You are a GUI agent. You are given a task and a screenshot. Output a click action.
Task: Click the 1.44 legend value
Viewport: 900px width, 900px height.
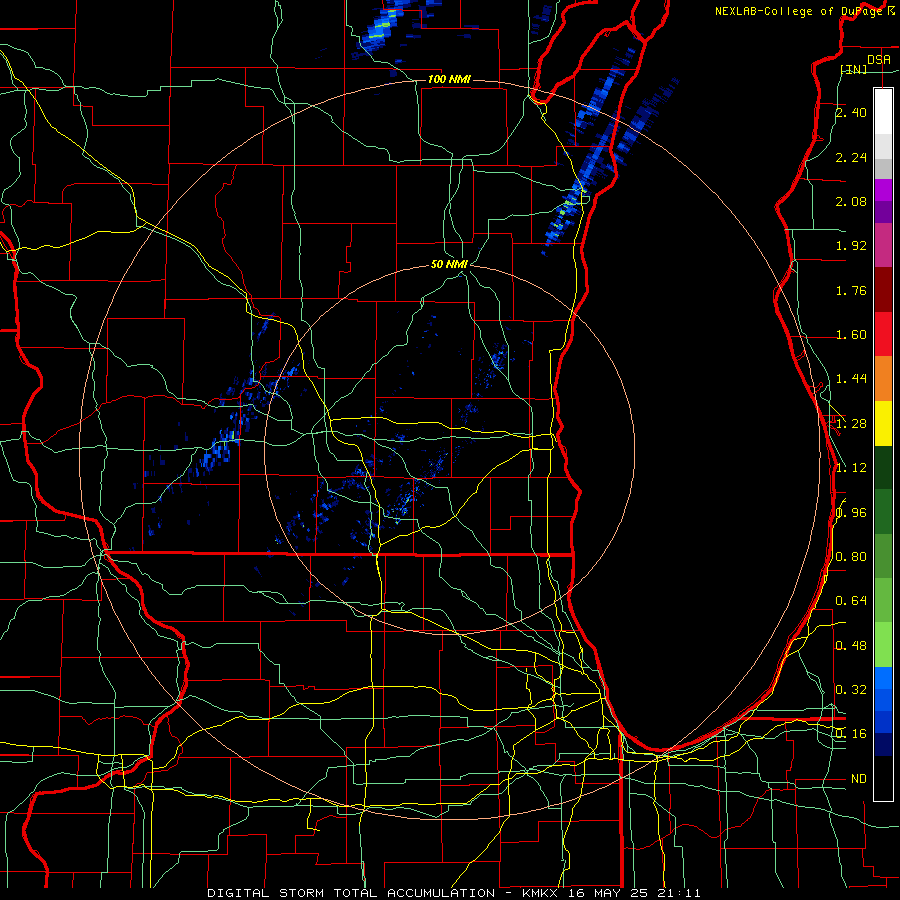(x=851, y=379)
